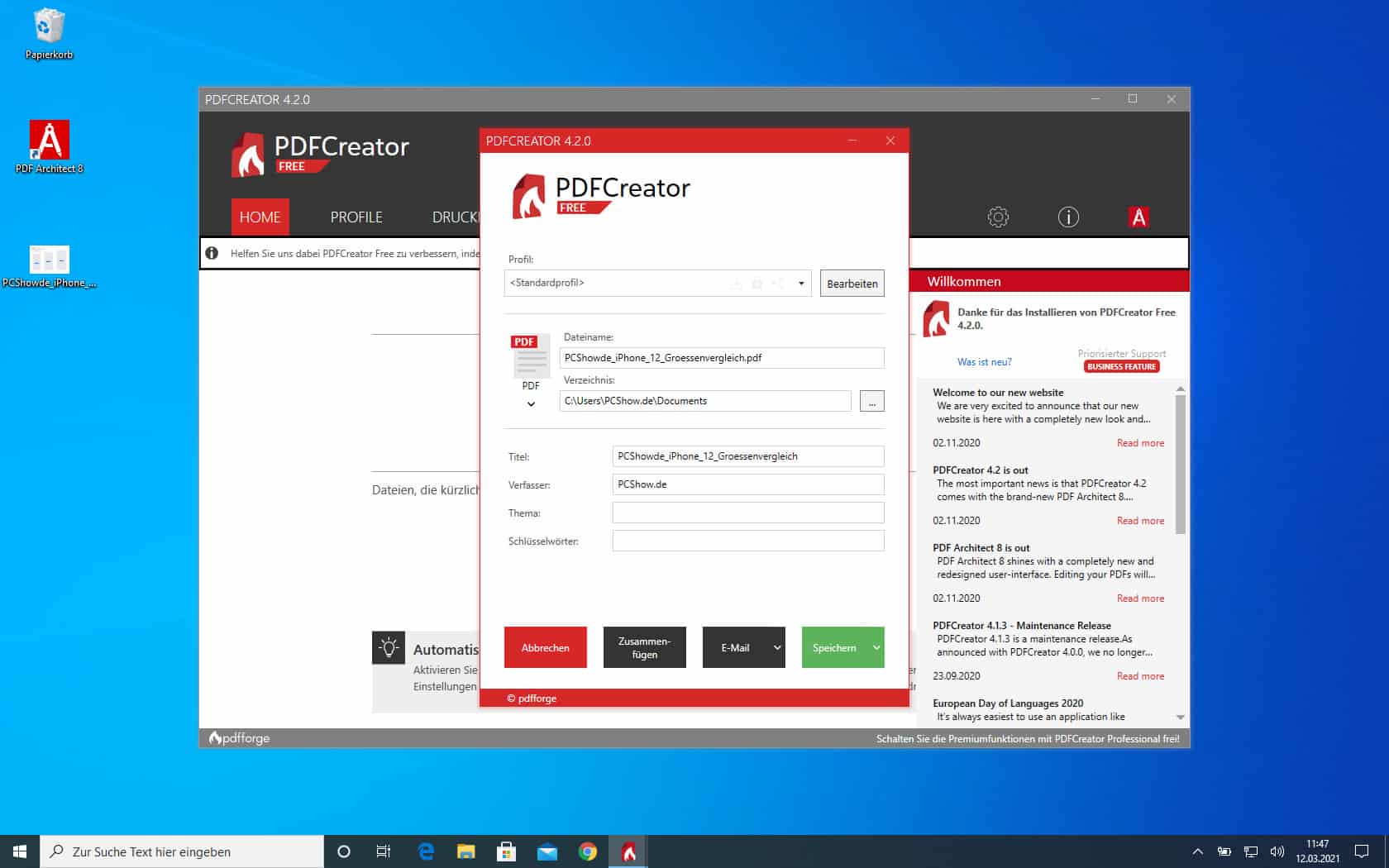Click Speichern to save the PDF
The image size is (1389, 868).
coord(834,647)
